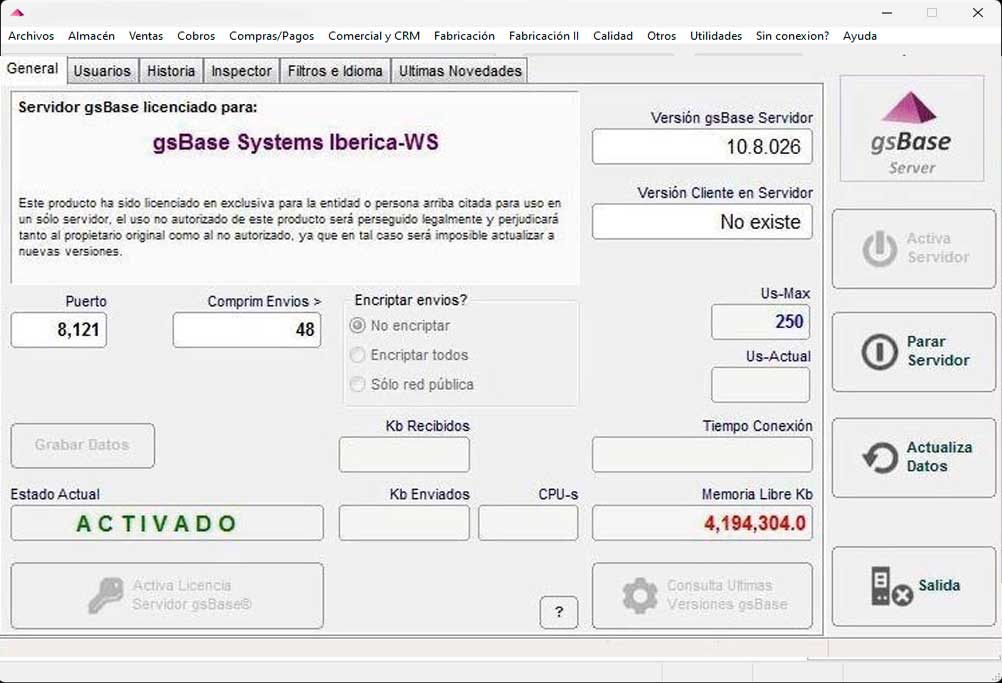The image size is (1002, 683).
Task: Click the Estado Actual ACTIVADO field
Action: [x=167, y=523]
